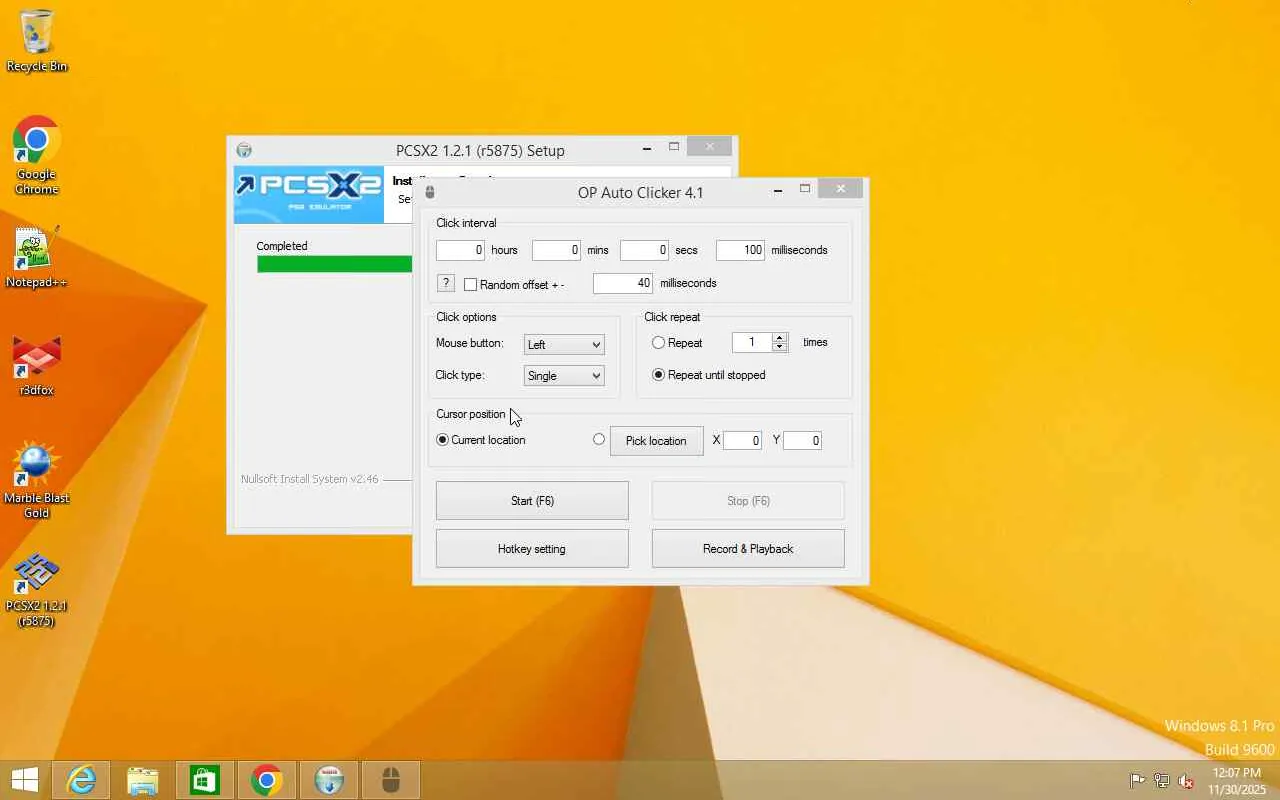Click the Stop (F6) button
Screen dimensions: 1280x800
748,501
